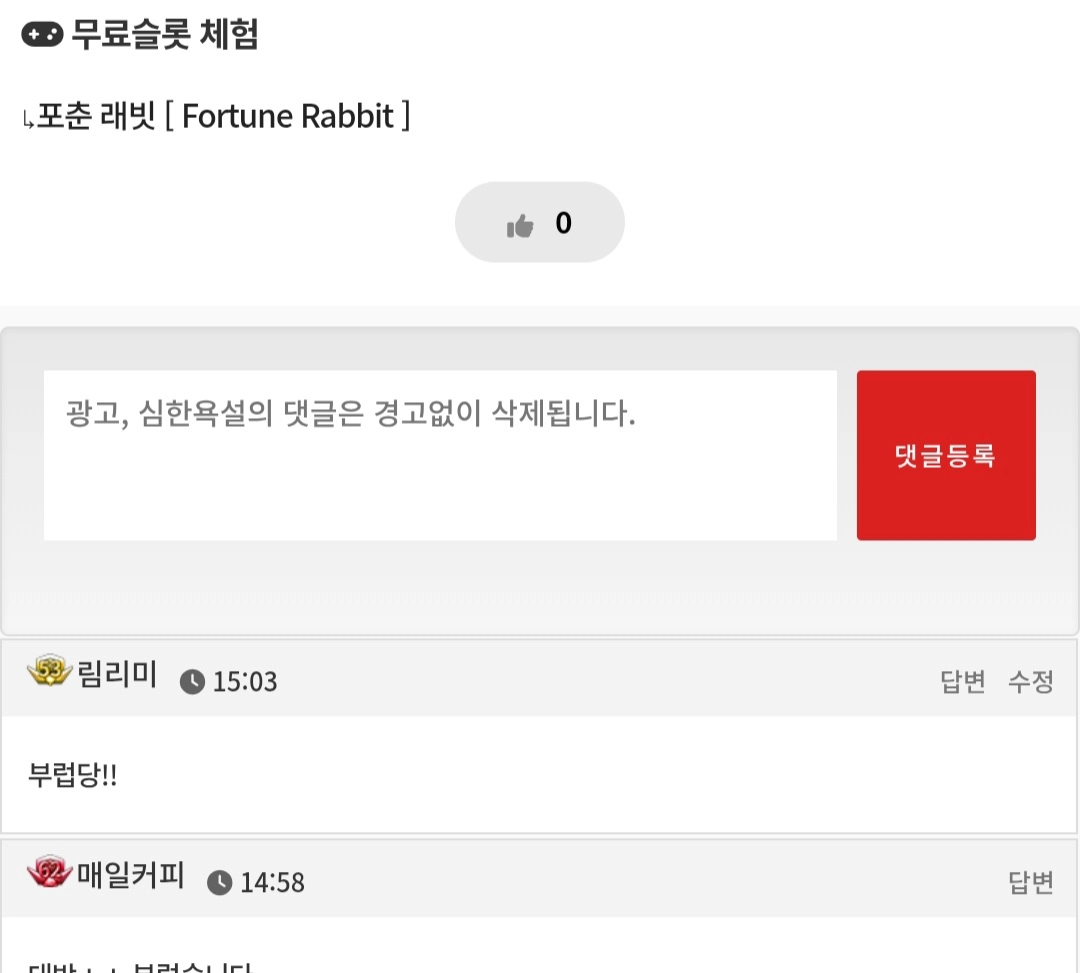Click the reply arrow before 포춘 래빗
The height and width of the screenshot is (973, 1080).
pyautogui.click(x=28, y=121)
